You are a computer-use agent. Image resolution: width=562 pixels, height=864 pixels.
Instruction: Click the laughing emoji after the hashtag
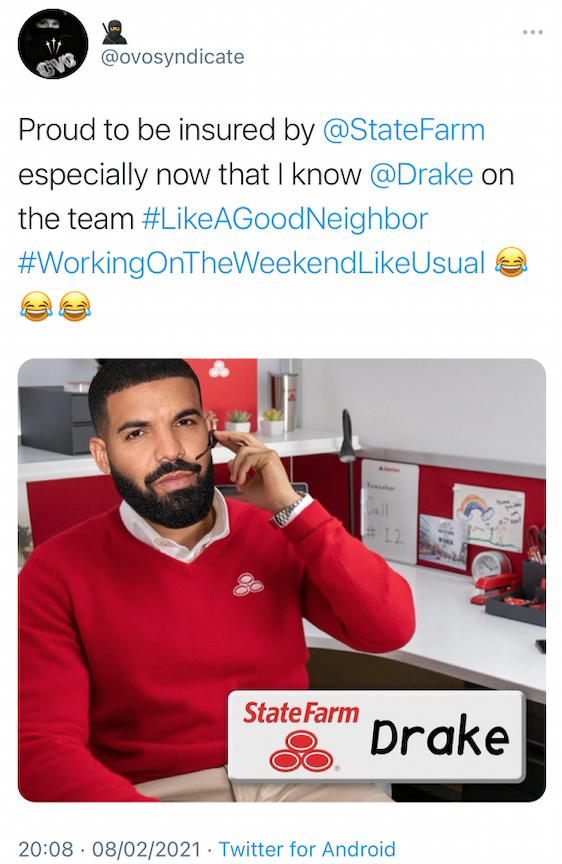click(511, 262)
